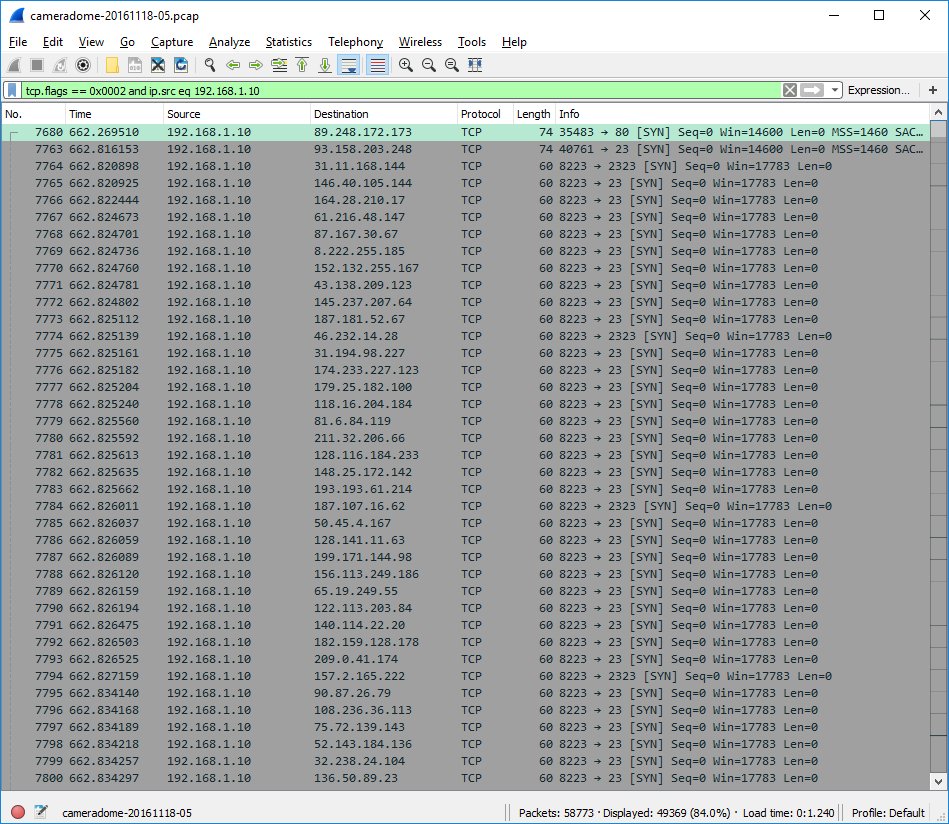Click the Open capture file folder icon

112,65
